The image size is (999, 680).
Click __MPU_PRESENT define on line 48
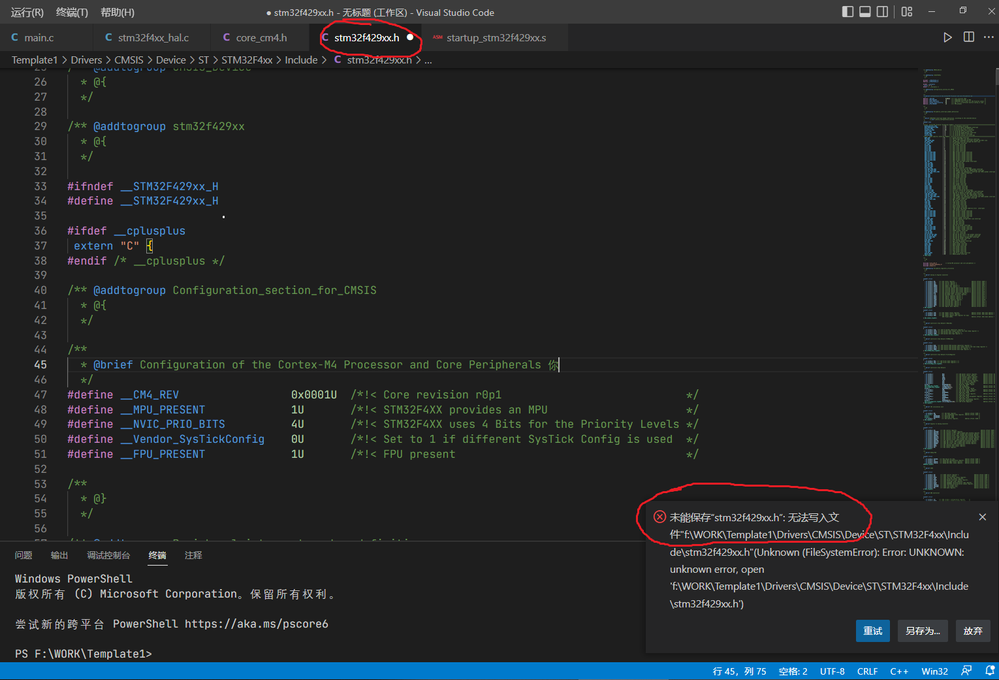pos(162,409)
